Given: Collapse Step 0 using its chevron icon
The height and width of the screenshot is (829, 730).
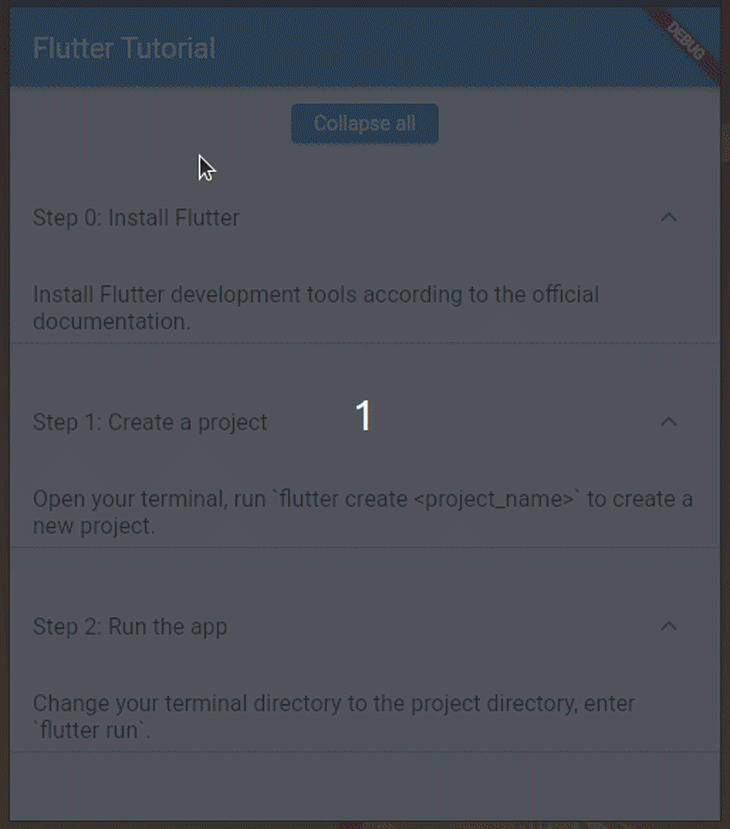Looking at the screenshot, I should tap(669, 218).
